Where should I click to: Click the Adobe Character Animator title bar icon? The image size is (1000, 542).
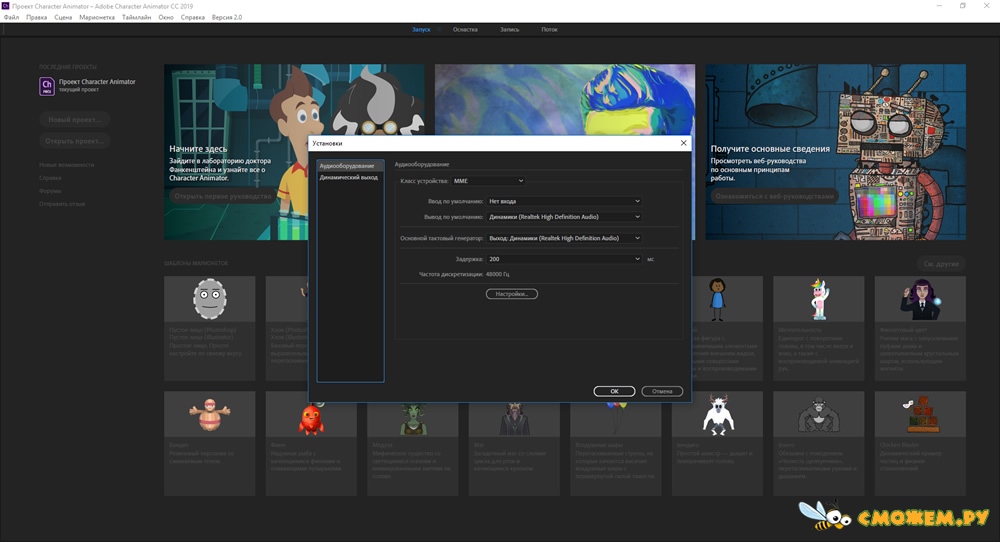pyautogui.click(x=6, y=6)
